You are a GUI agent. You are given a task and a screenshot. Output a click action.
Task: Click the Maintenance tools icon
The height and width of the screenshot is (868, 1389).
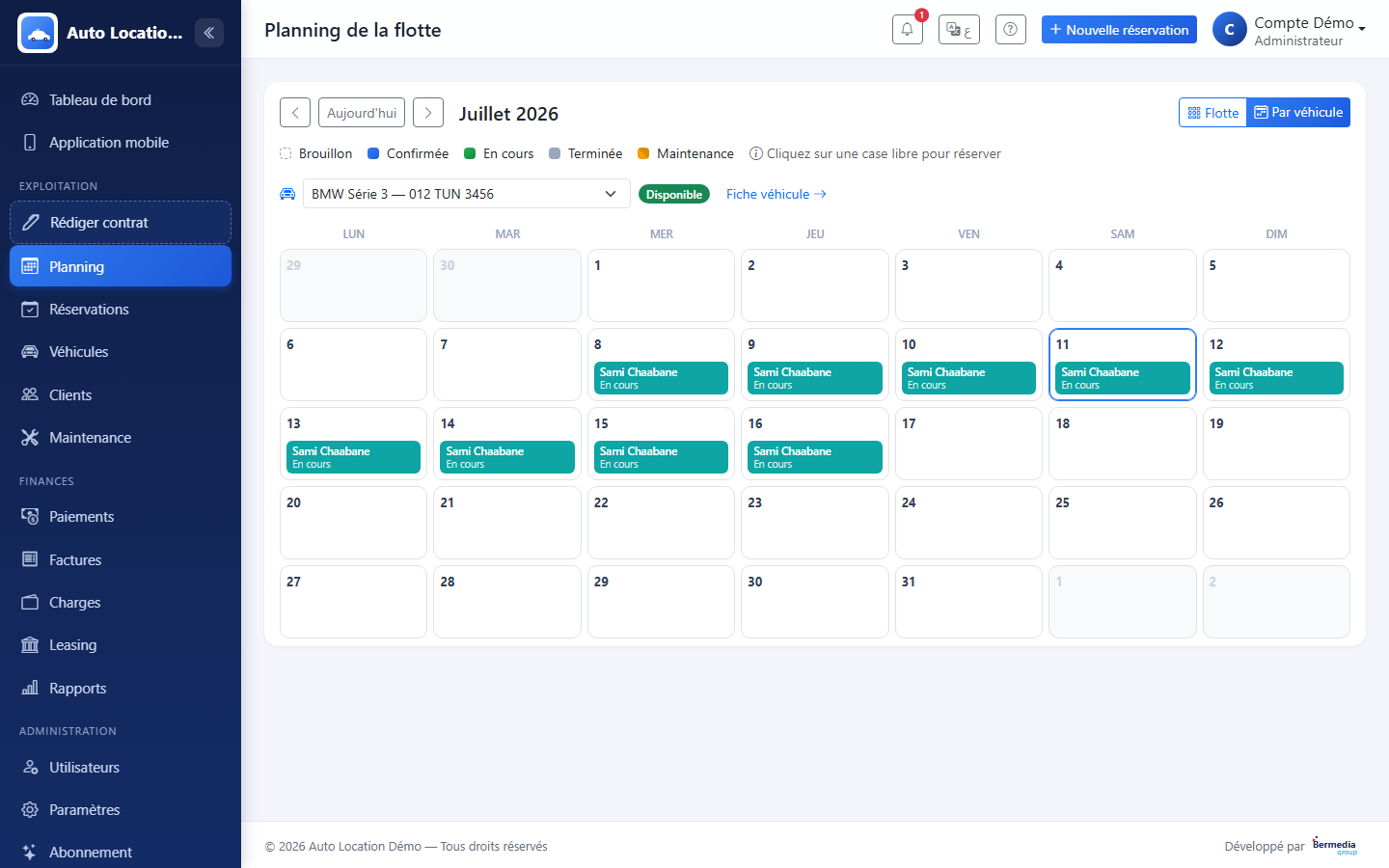[x=30, y=437]
